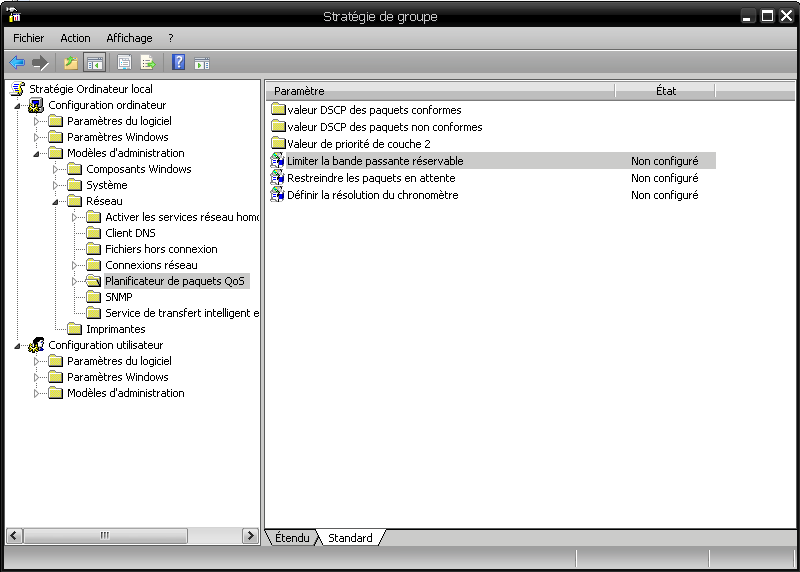Select Imprimantes in the tree
The width and height of the screenshot is (800, 572).
[116, 329]
